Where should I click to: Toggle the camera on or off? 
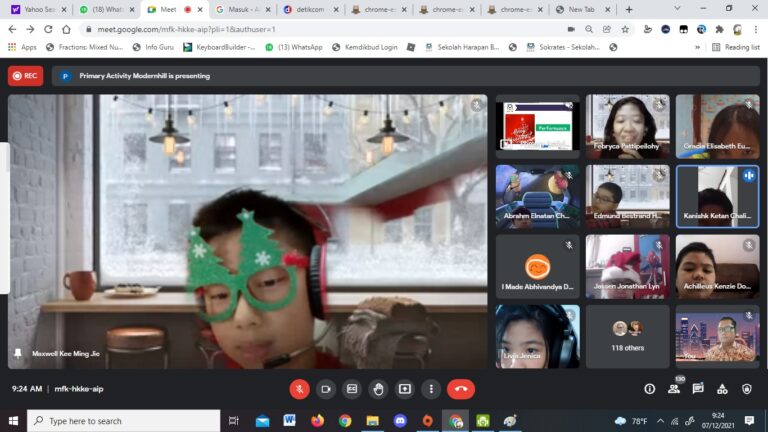[326, 389]
